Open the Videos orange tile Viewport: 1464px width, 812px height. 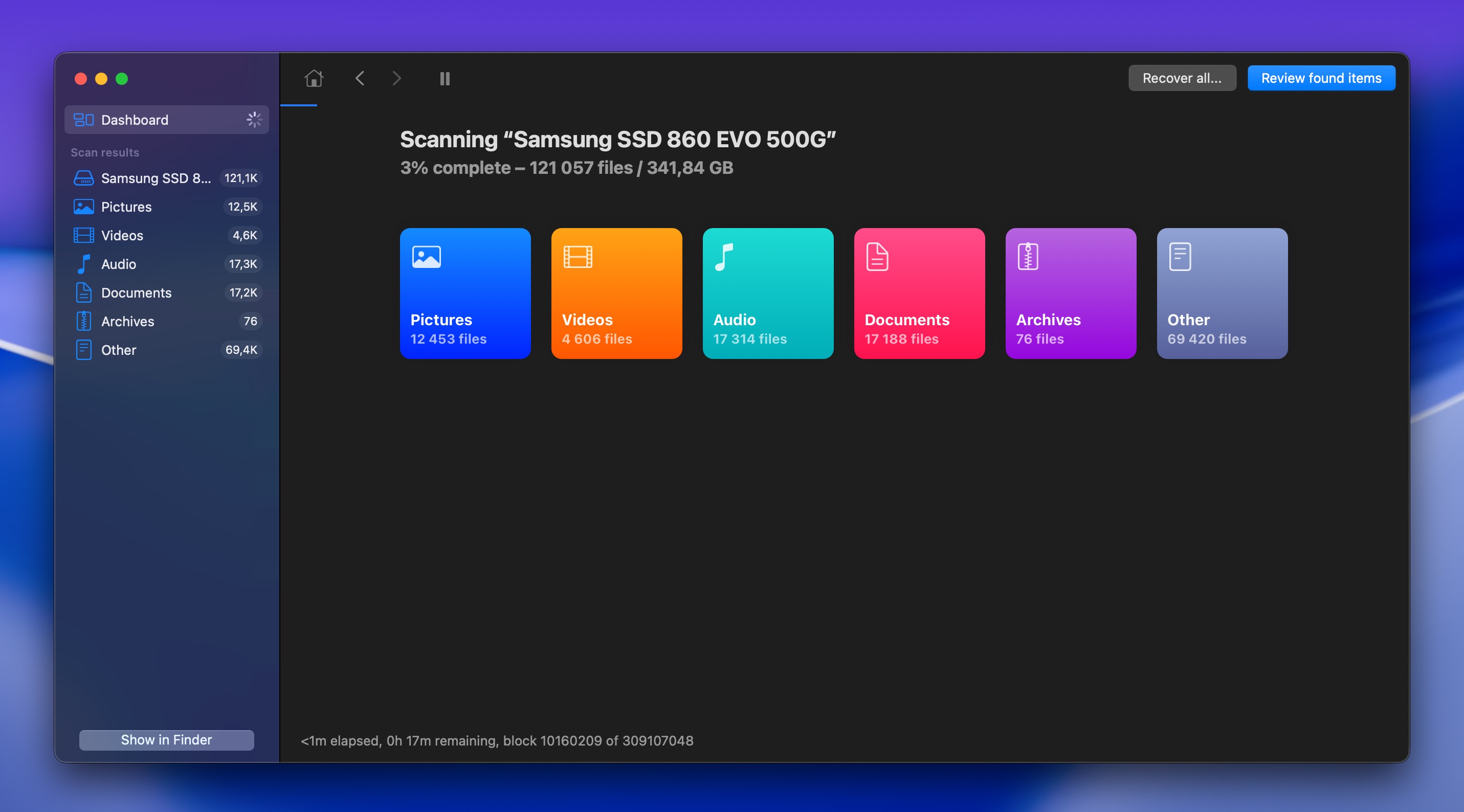tap(616, 293)
